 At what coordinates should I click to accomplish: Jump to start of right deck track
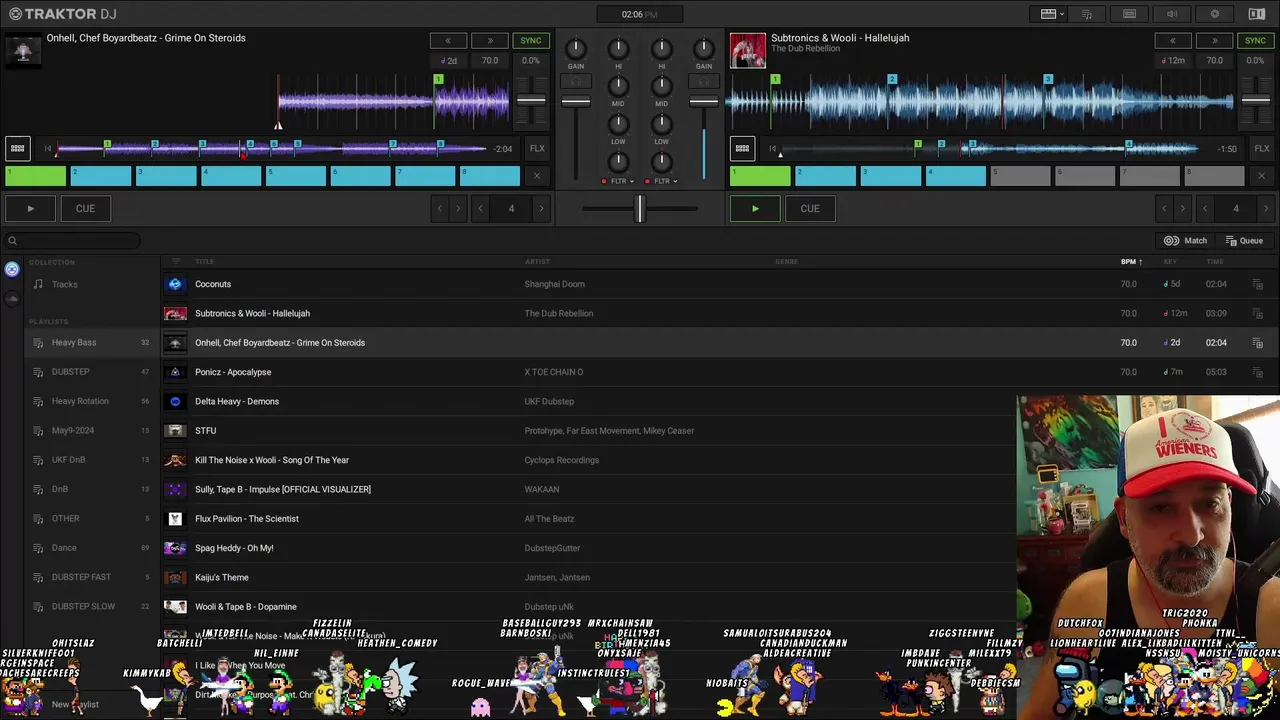[772, 149]
